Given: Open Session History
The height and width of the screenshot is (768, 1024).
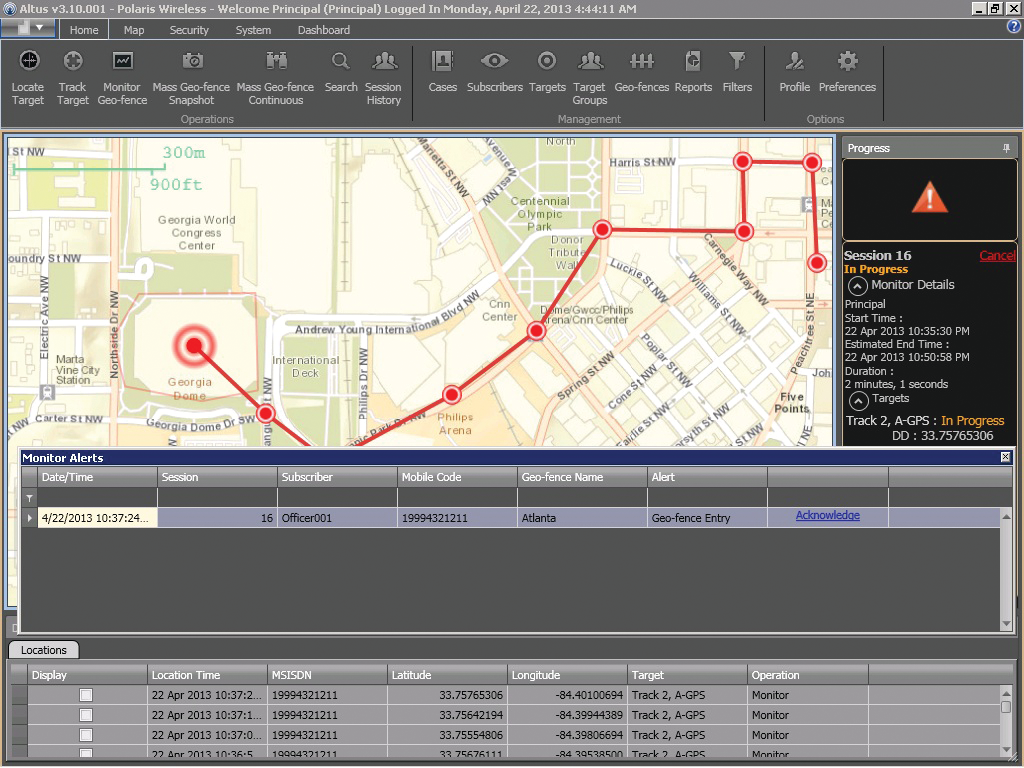Looking at the screenshot, I should 383,77.
